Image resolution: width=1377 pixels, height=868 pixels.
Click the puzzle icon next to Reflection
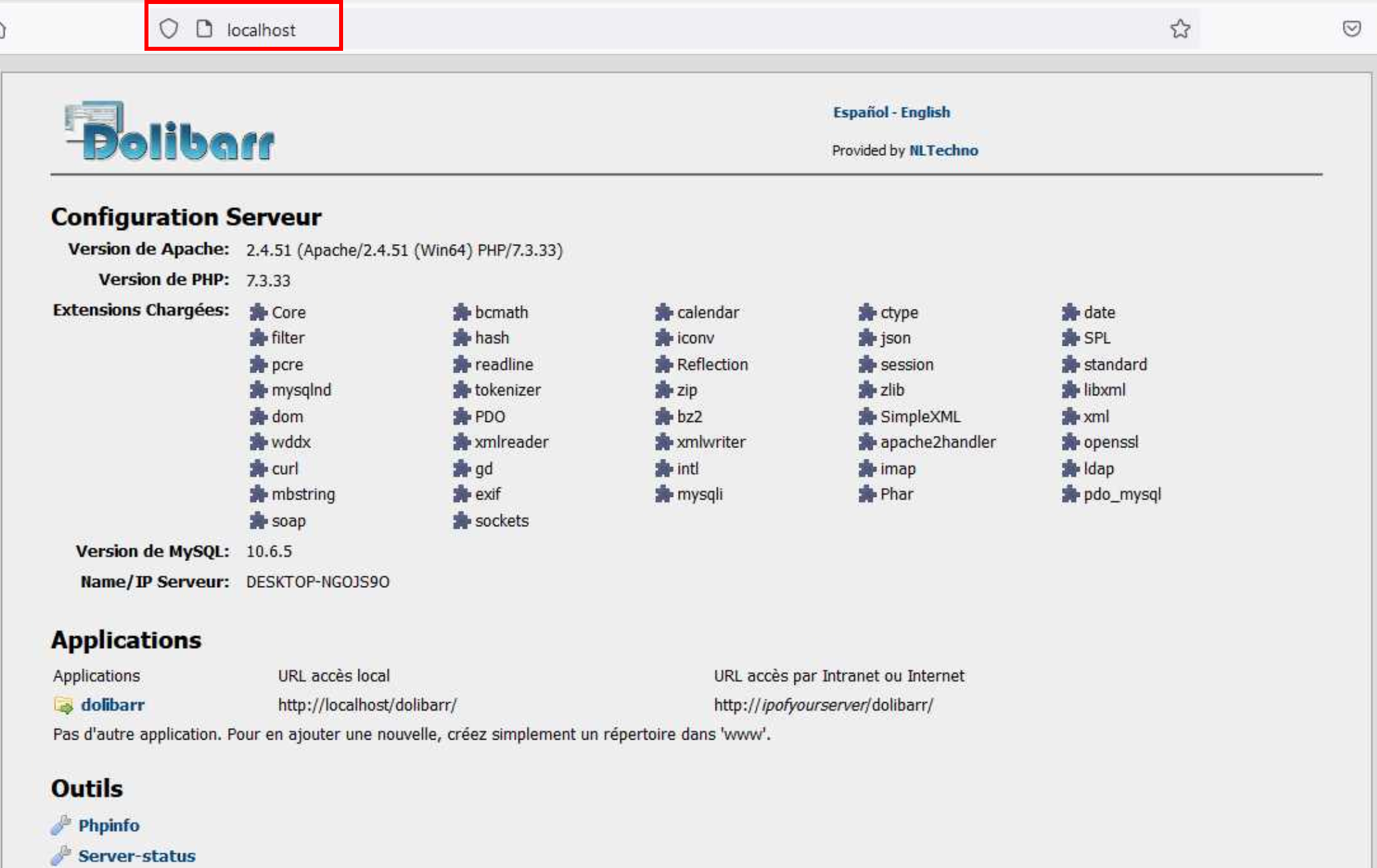pos(663,364)
